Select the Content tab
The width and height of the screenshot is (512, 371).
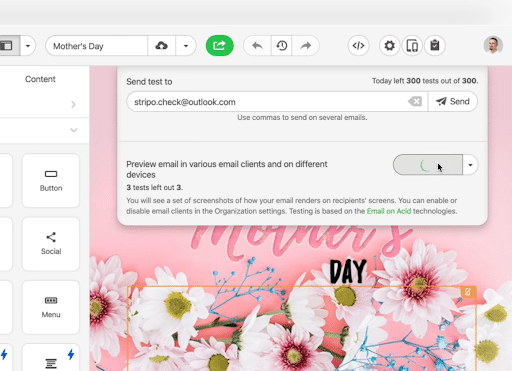[x=40, y=79]
